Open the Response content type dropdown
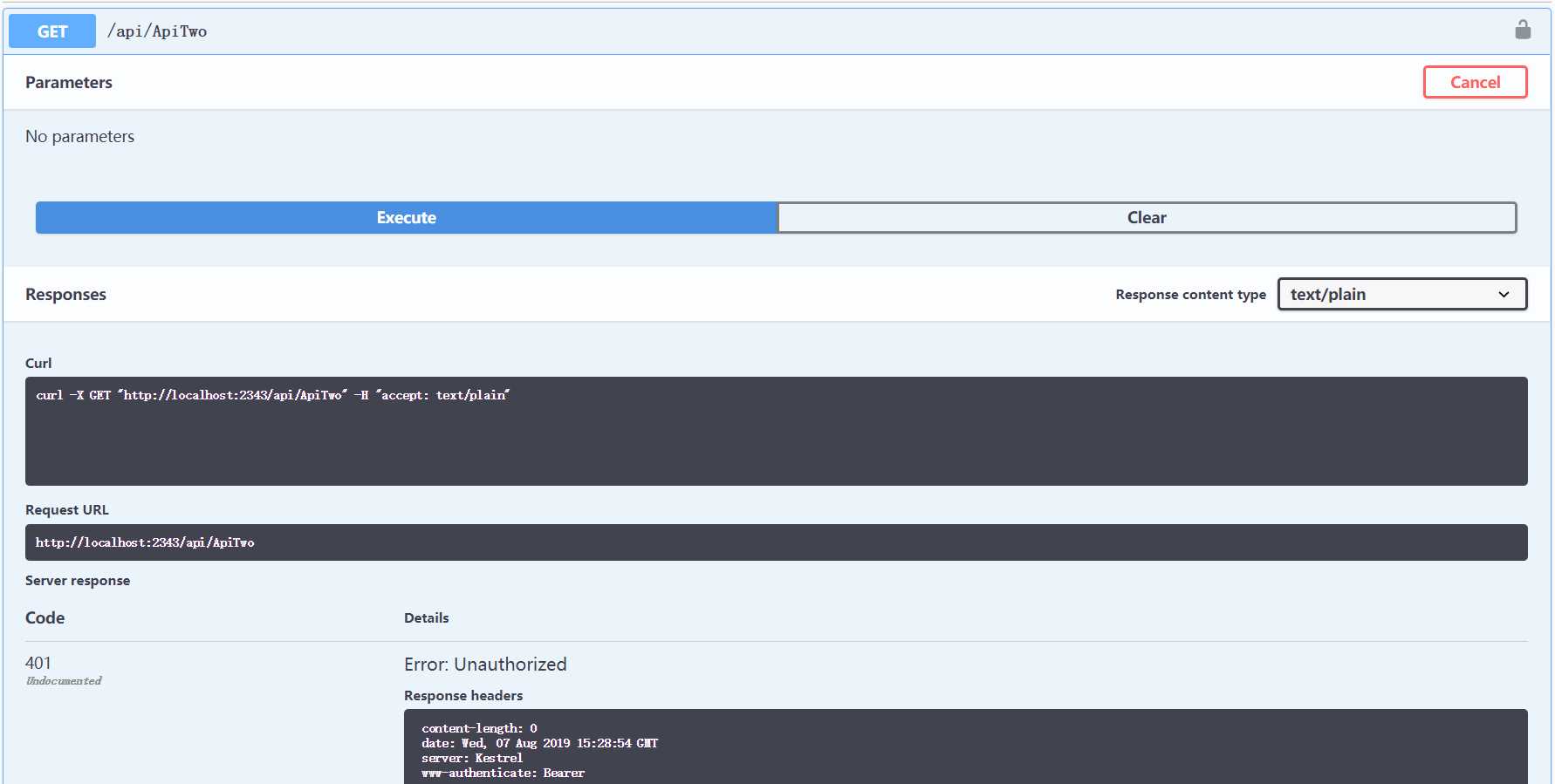1555x784 pixels. (x=1402, y=294)
